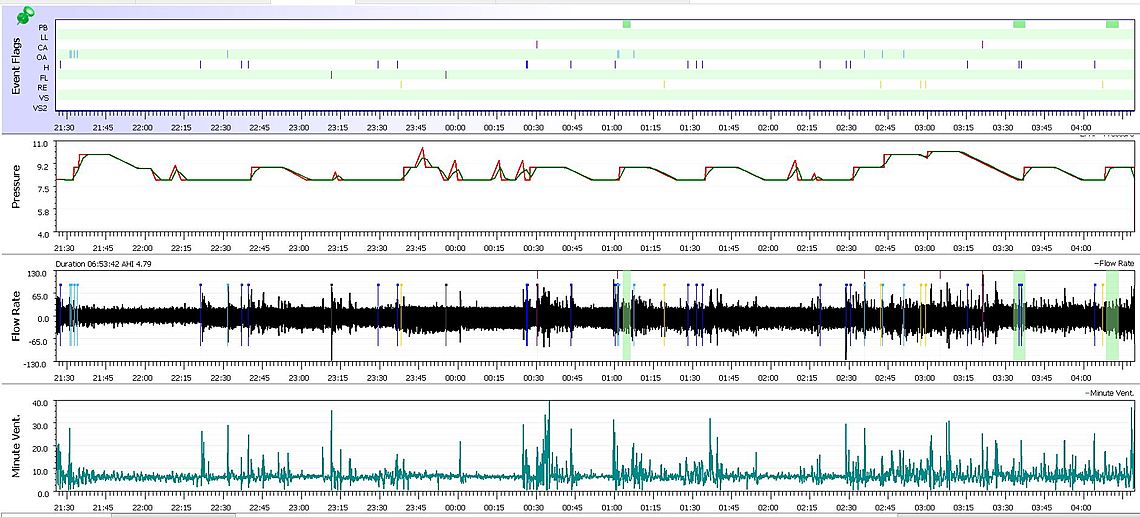1140x517 pixels.
Task: Select the FL row label in Event Flags
Action: [44, 76]
